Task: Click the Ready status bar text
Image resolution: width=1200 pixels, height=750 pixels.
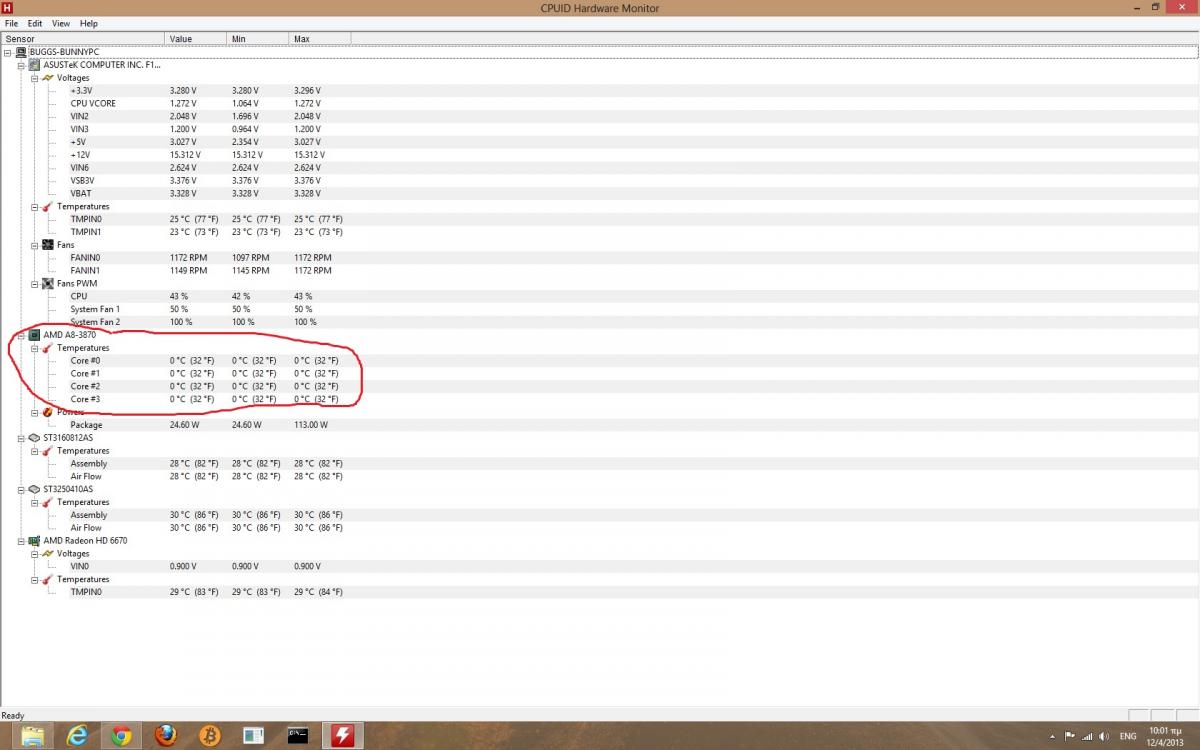Action: [x=13, y=715]
